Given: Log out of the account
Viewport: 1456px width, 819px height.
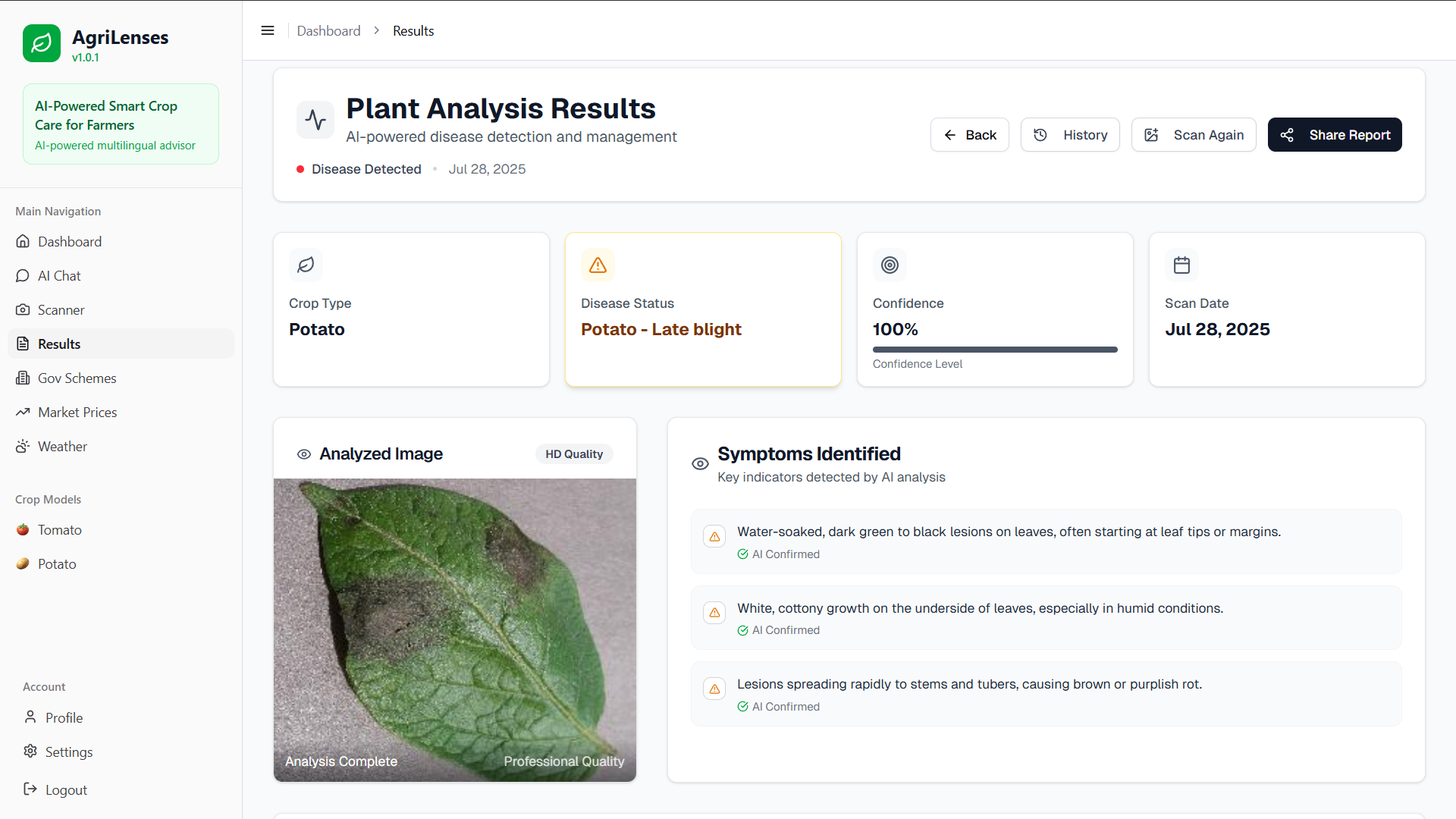Looking at the screenshot, I should pos(121,789).
